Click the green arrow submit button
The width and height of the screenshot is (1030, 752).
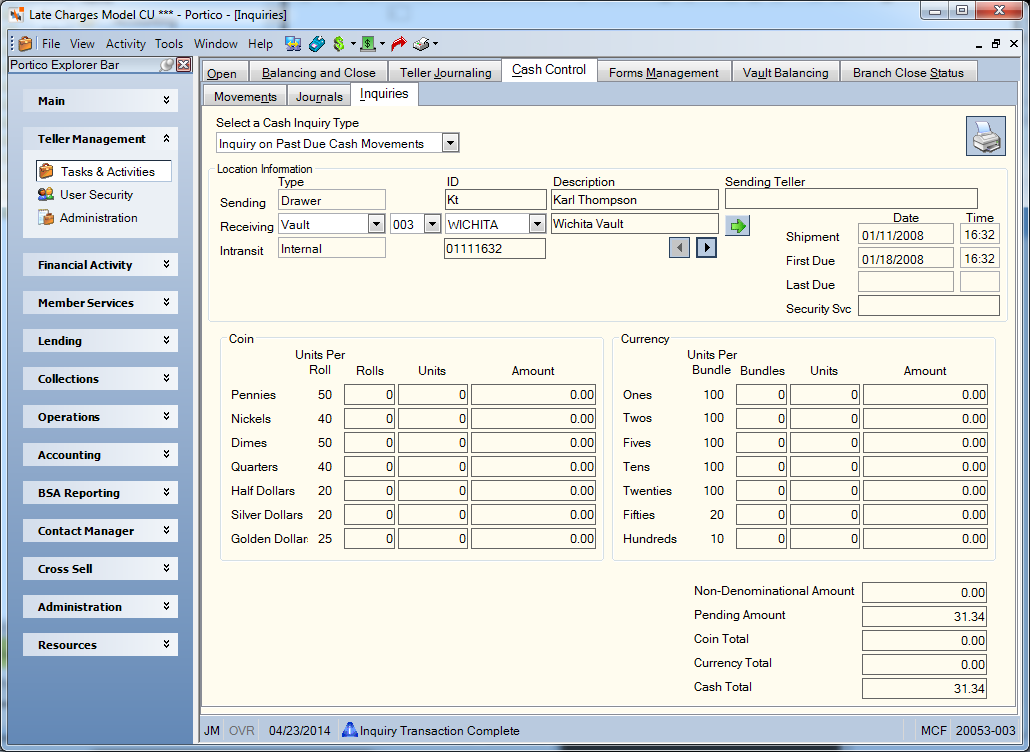(x=738, y=226)
